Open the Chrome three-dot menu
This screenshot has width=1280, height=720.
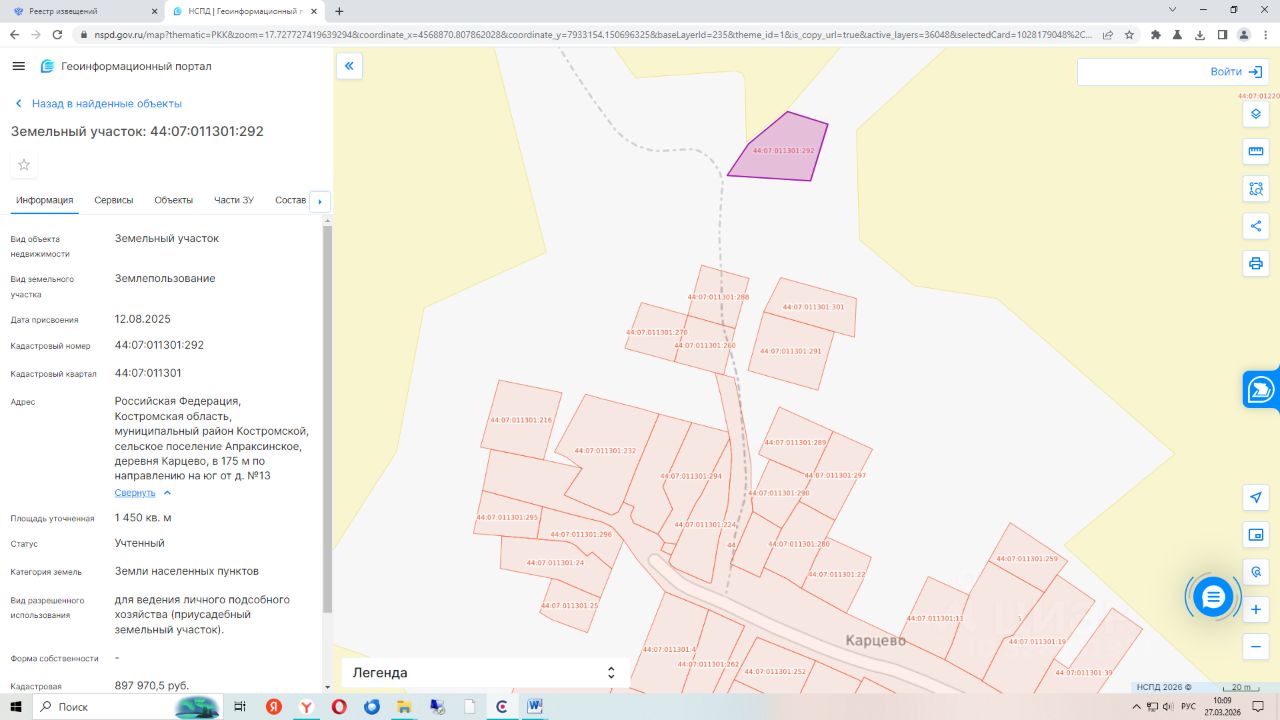click(x=1266, y=34)
